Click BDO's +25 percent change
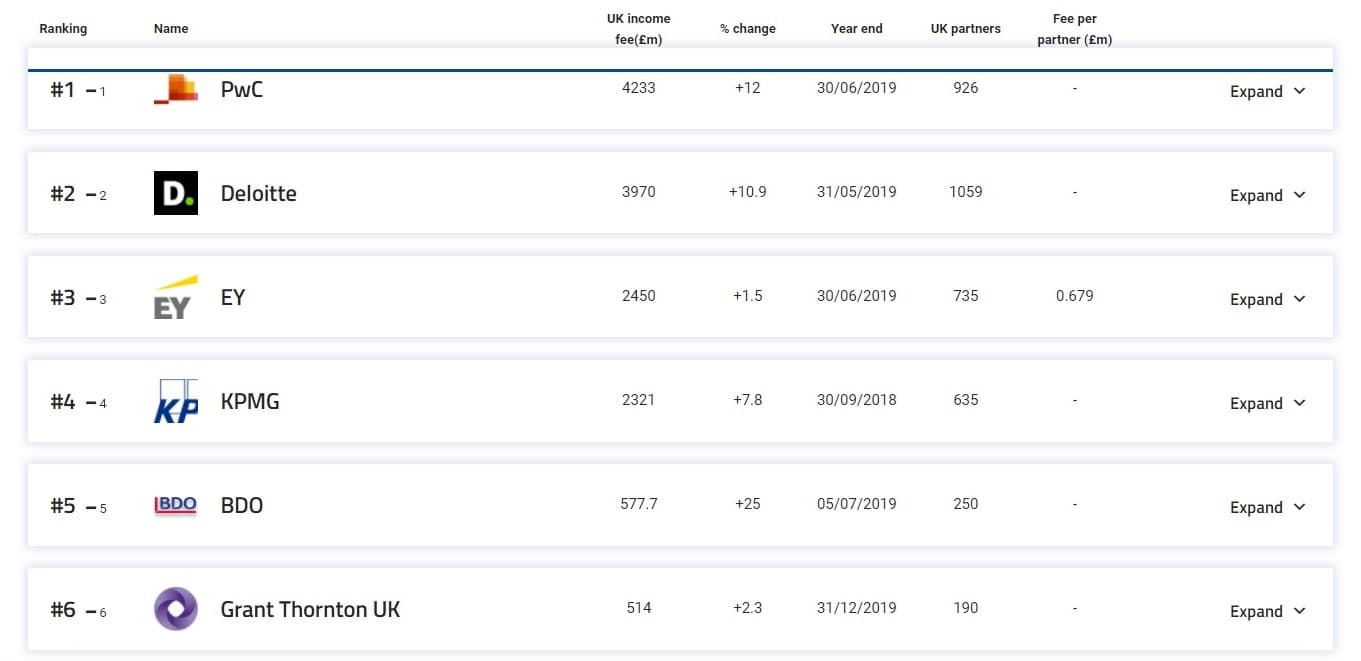Image resolution: width=1361 pixels, height=661 pixels. point(748,503)
